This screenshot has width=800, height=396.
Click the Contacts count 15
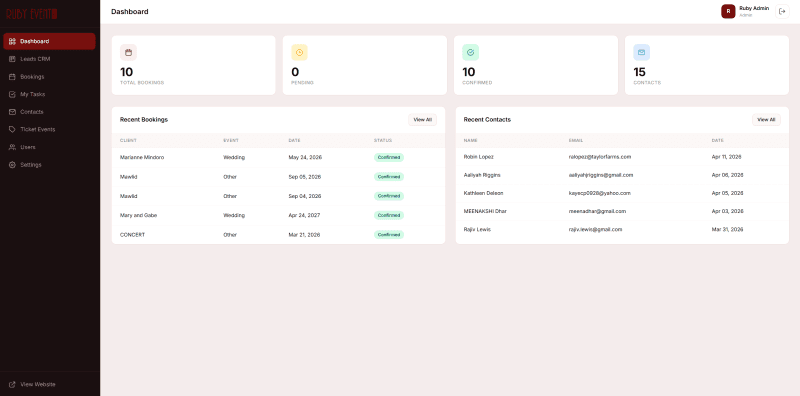pyautogui.click(x=640, y=72)
